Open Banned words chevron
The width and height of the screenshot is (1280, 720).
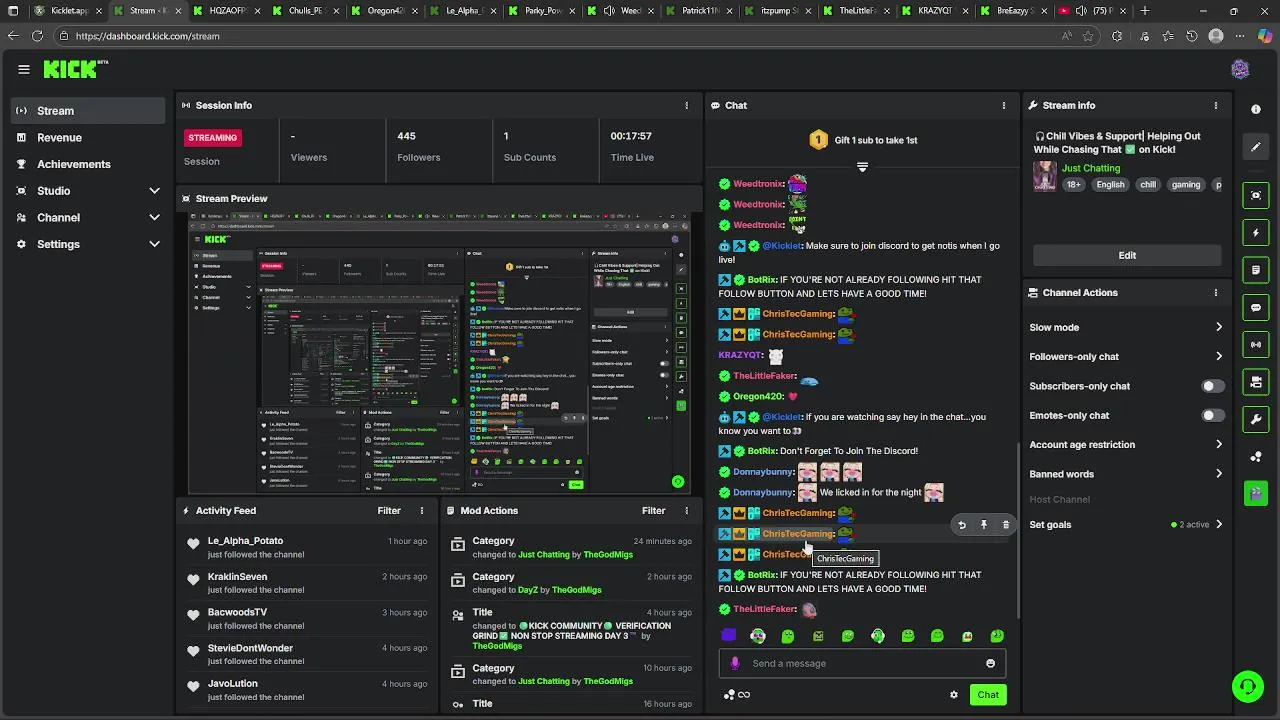coord(1218,474)
